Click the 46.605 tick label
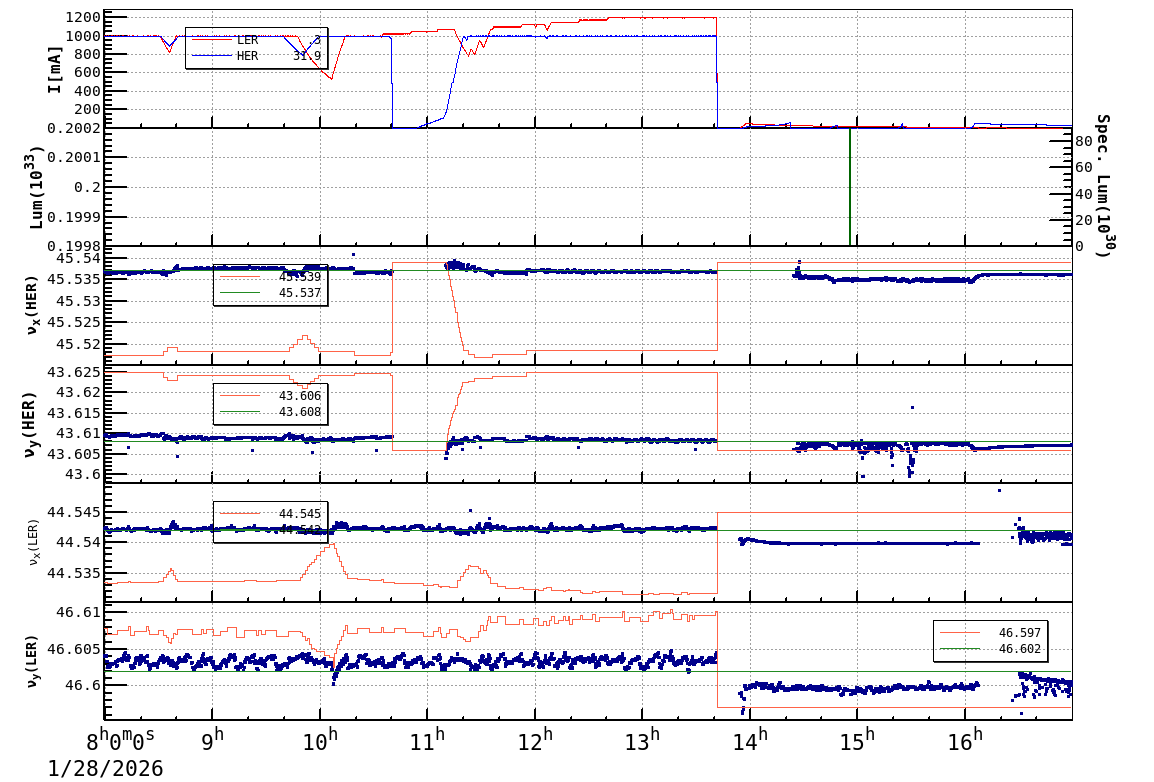This screenshot has height=782, width=1154. (x=74, y=650)
